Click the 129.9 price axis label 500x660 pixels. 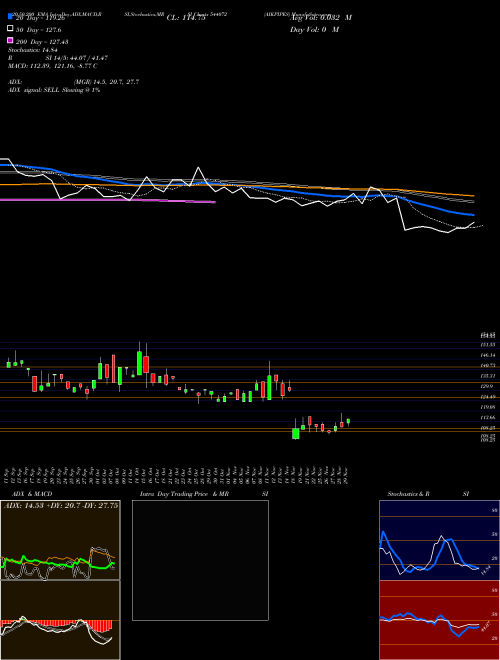(488, 386)
